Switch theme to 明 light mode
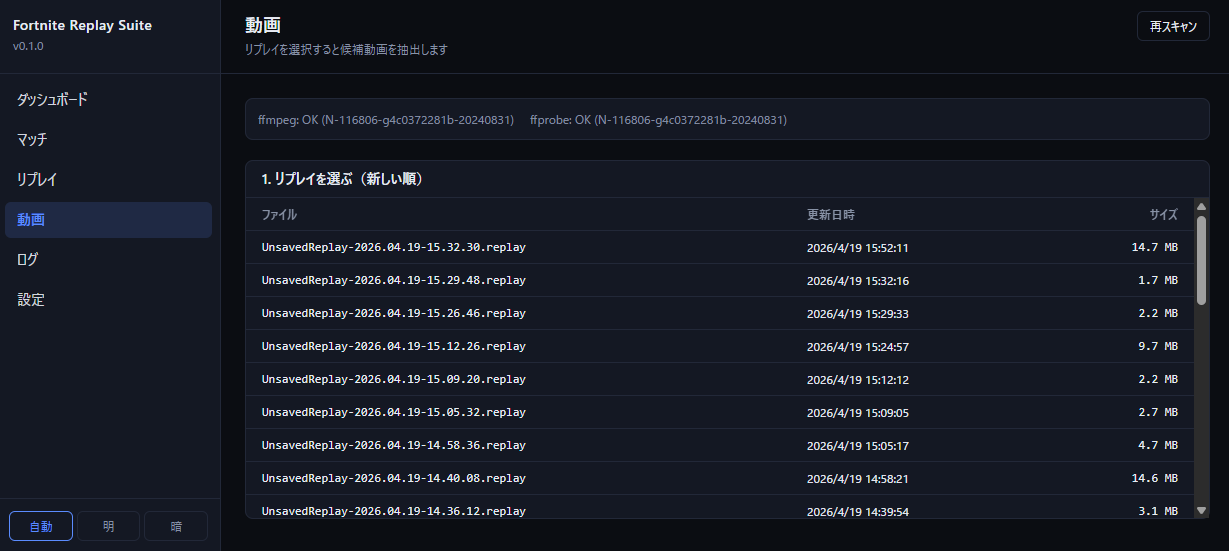This screenshot has height=551, width=1229. [x=108, y=526]
